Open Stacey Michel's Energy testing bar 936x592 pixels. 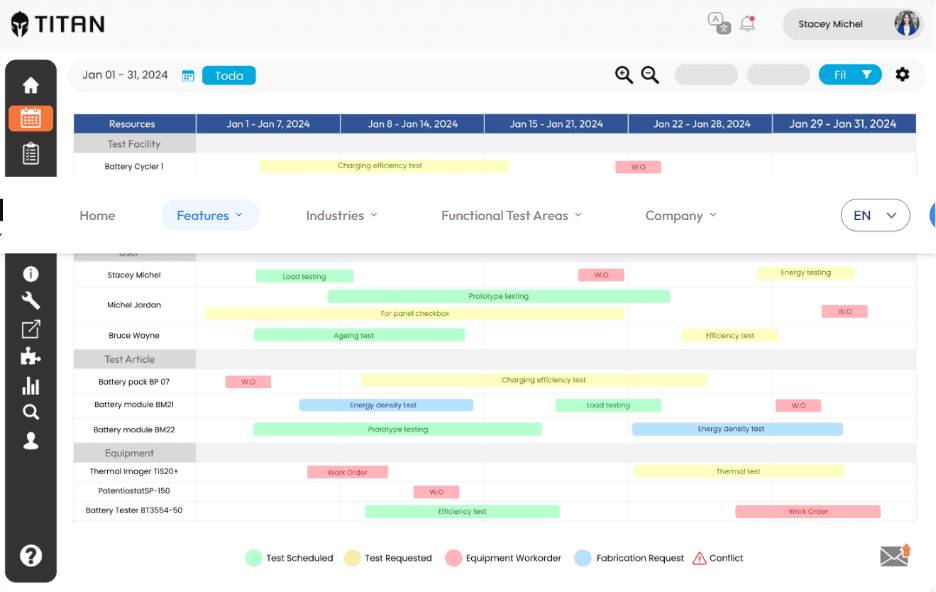806,273
